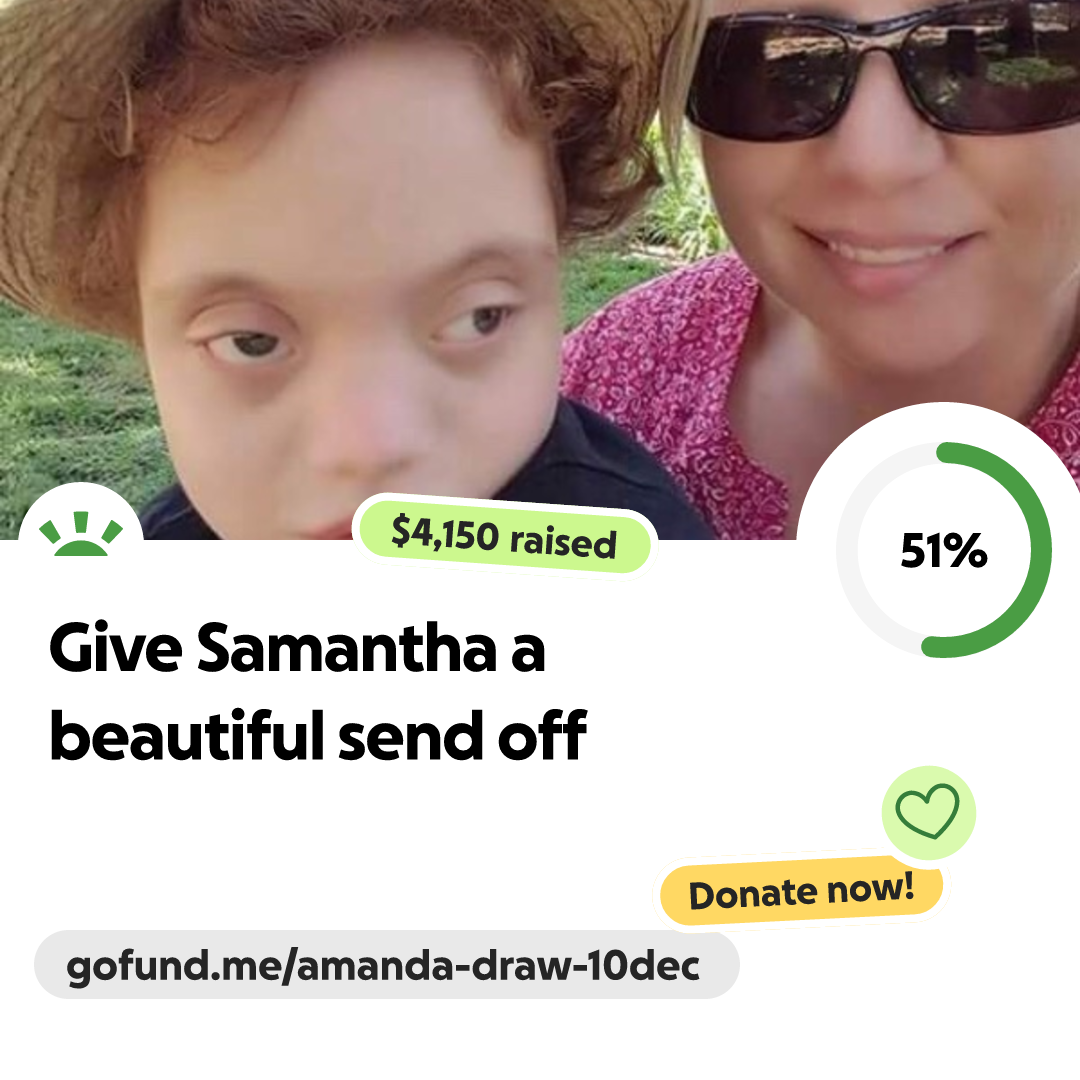
Task: Click the 'gofund.me' domain text
Action: (174, 967)
